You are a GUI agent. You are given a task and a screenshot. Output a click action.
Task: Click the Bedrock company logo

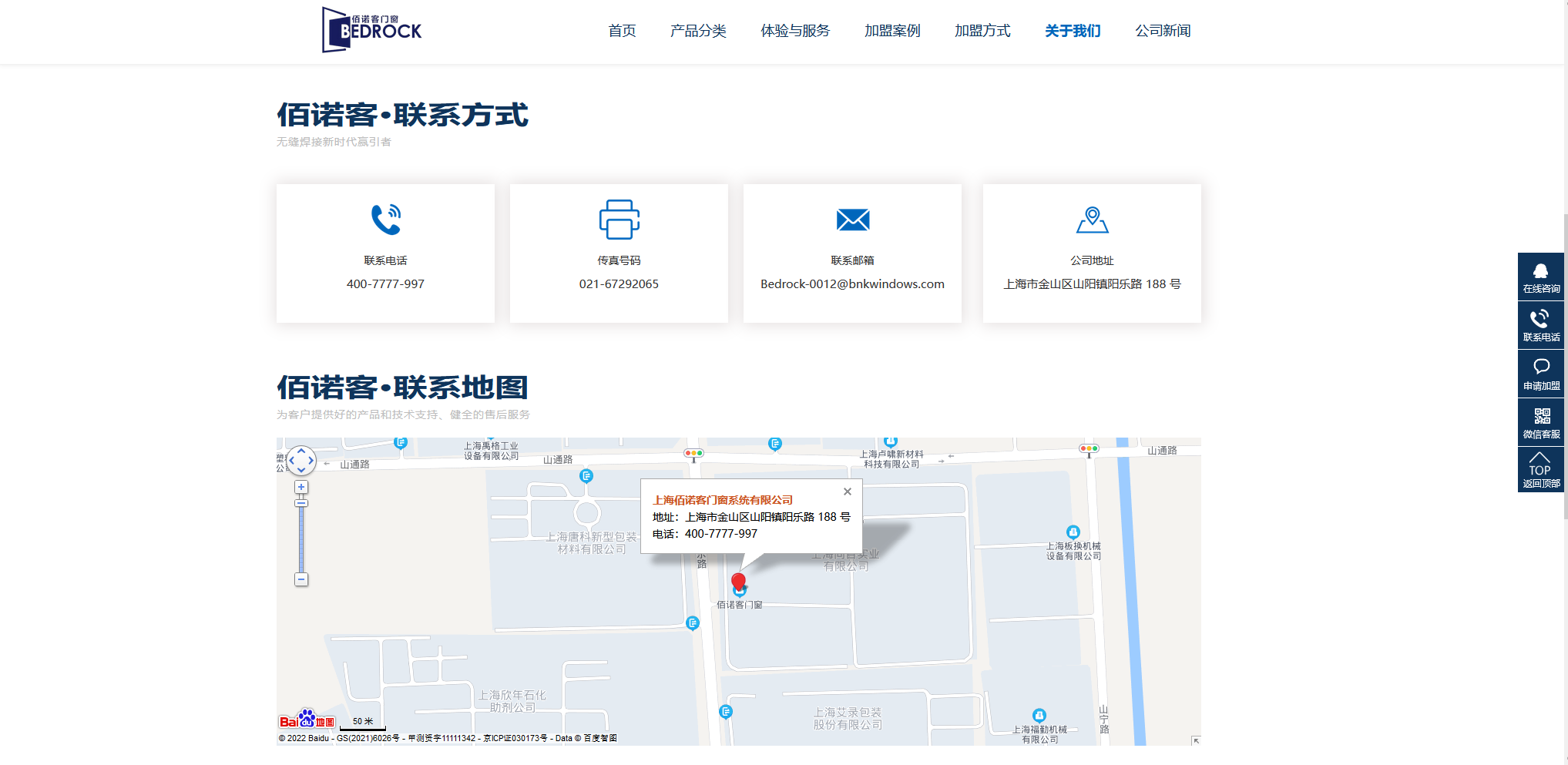click(371, 28)
